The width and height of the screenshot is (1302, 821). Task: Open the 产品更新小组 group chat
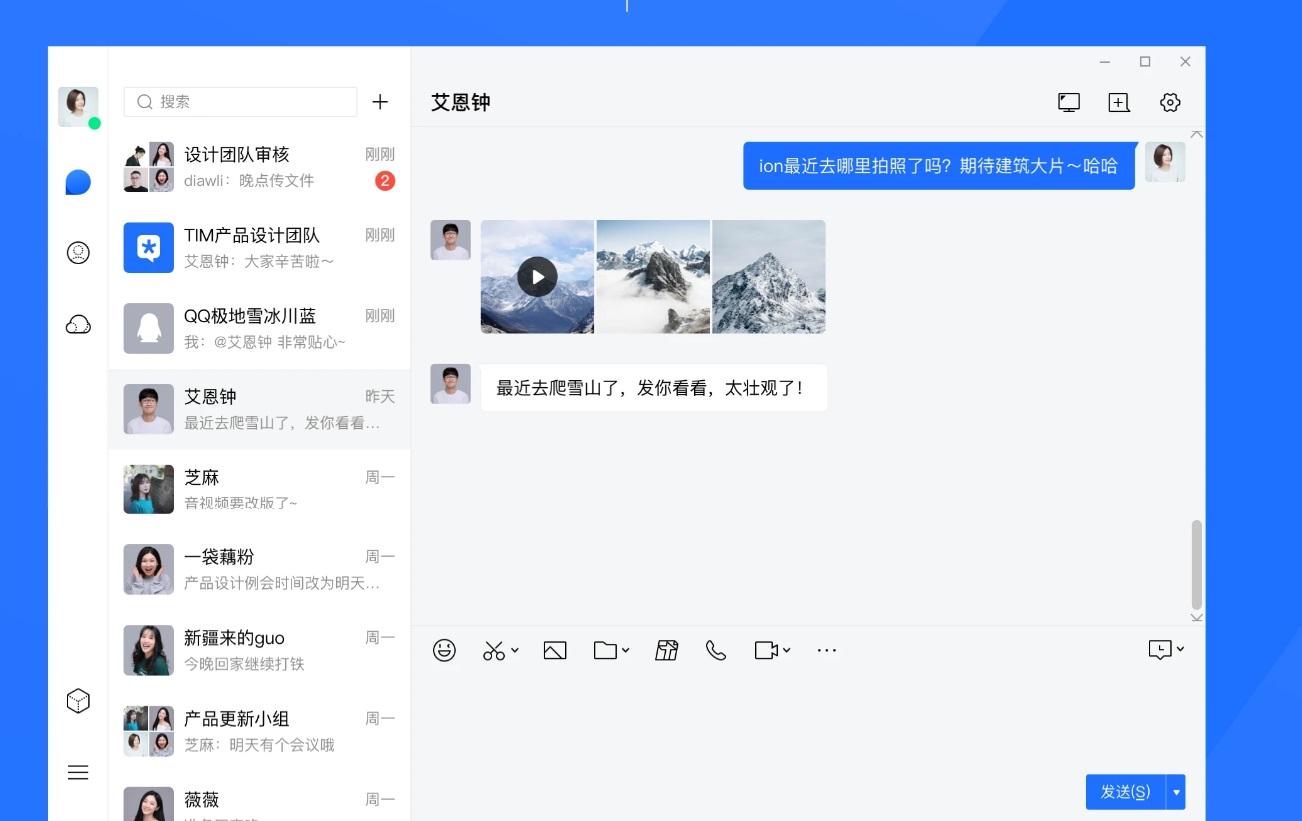click(x=259, y=732)
